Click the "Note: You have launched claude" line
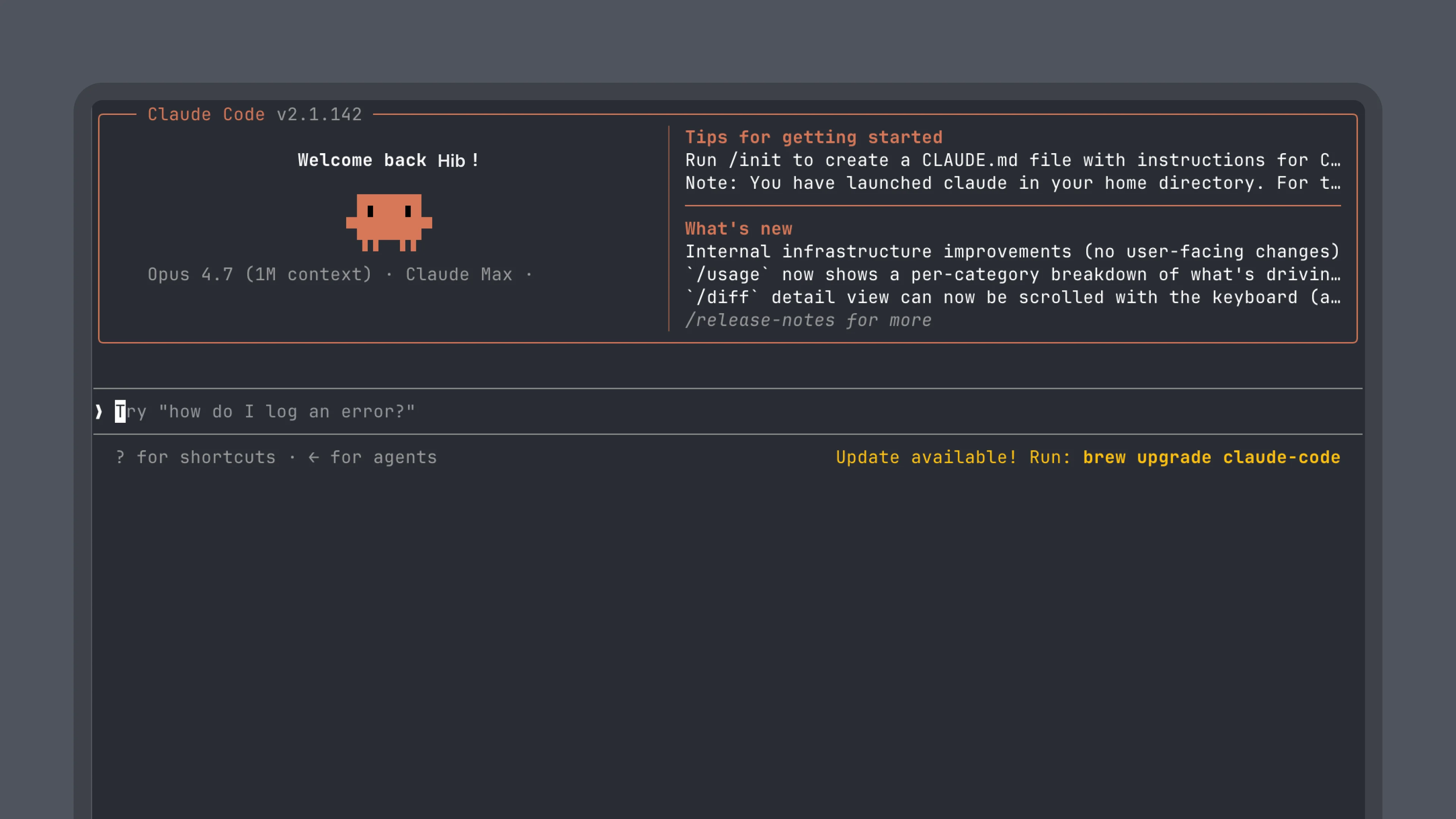This screenshot has width=1456, height=819. (x=1013, y=183)
